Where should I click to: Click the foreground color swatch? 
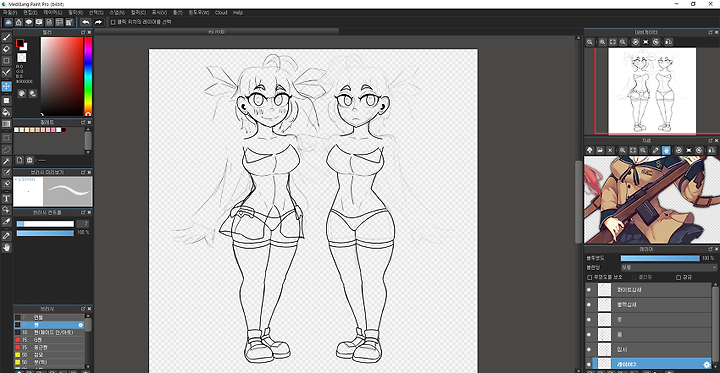point(19,43)
